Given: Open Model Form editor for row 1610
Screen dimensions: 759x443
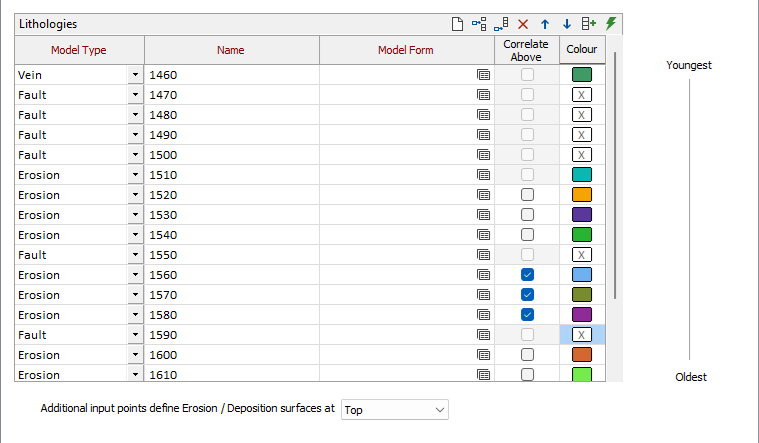Looking at the screenshot, I should coord(483,375).
